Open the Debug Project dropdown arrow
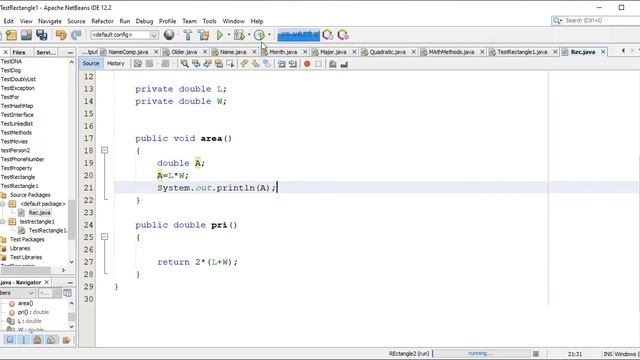This screenshot has height=360, width=640. click(249, 35)
